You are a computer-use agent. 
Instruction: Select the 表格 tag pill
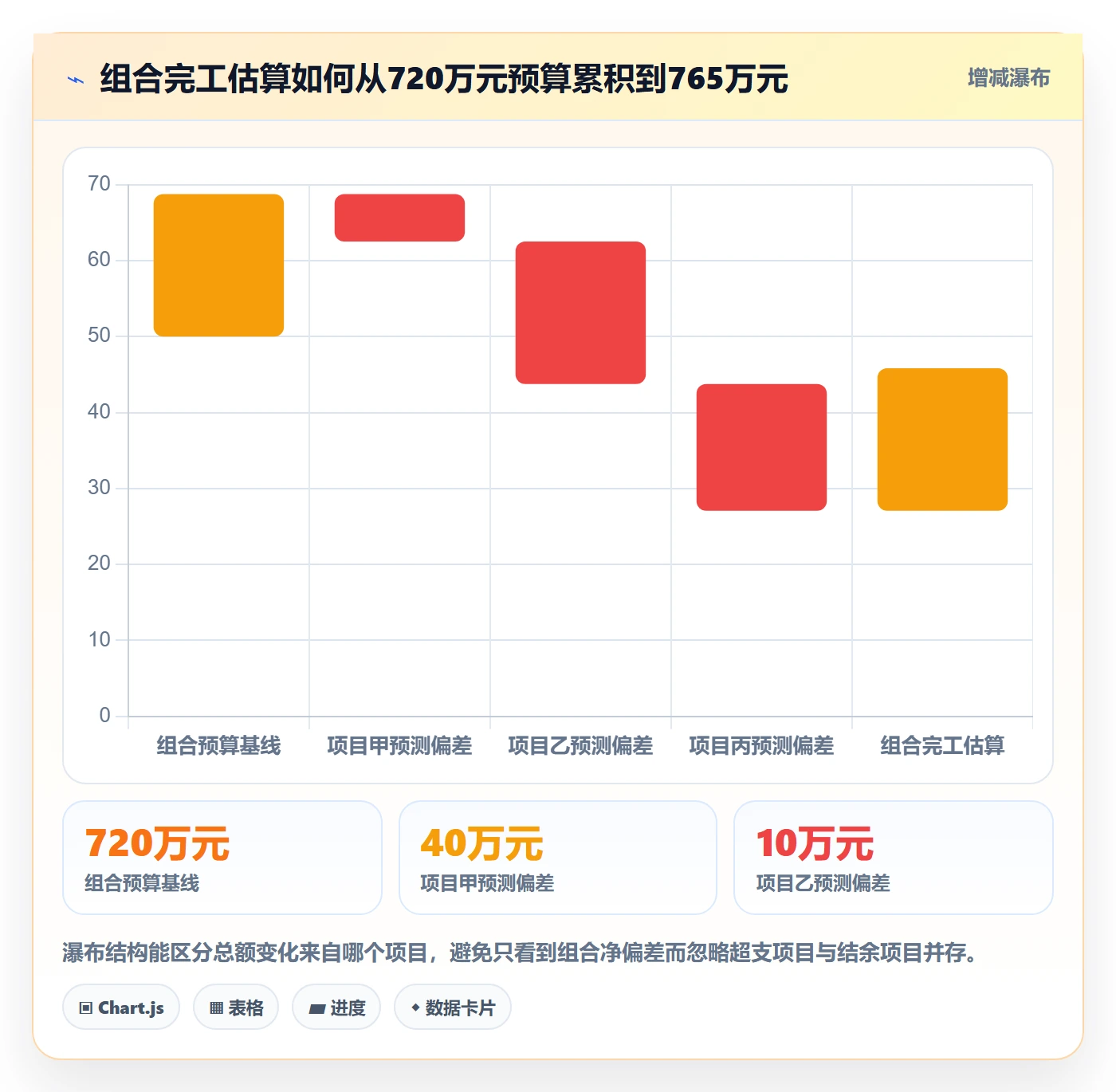(236, 1008)
